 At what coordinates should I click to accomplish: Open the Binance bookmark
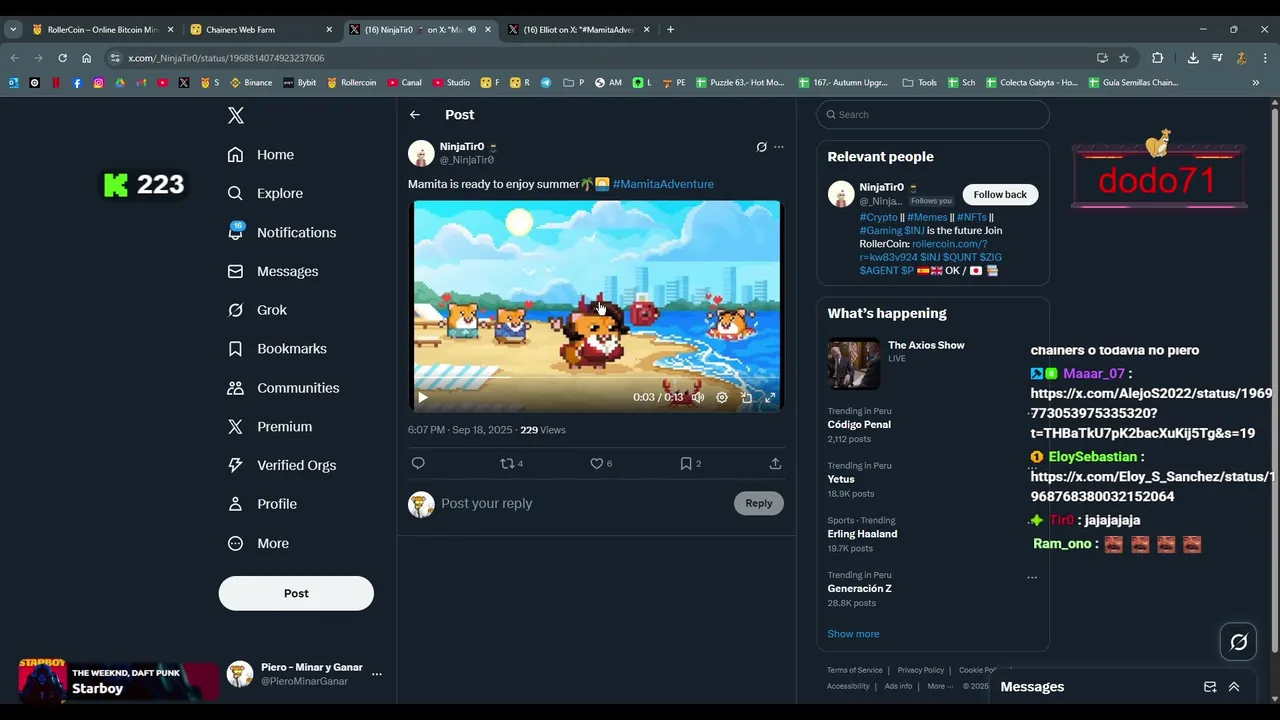click(251, 83)
